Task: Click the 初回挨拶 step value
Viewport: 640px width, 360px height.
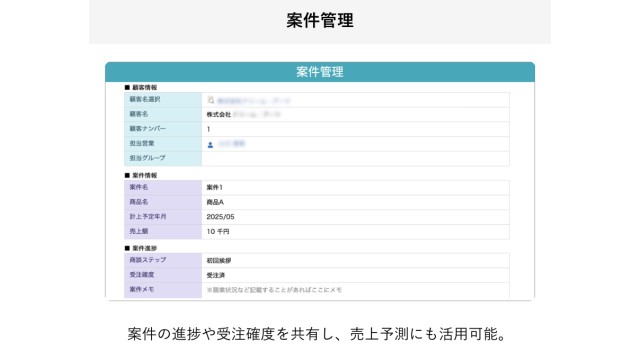Action: (x=219, y=260)
